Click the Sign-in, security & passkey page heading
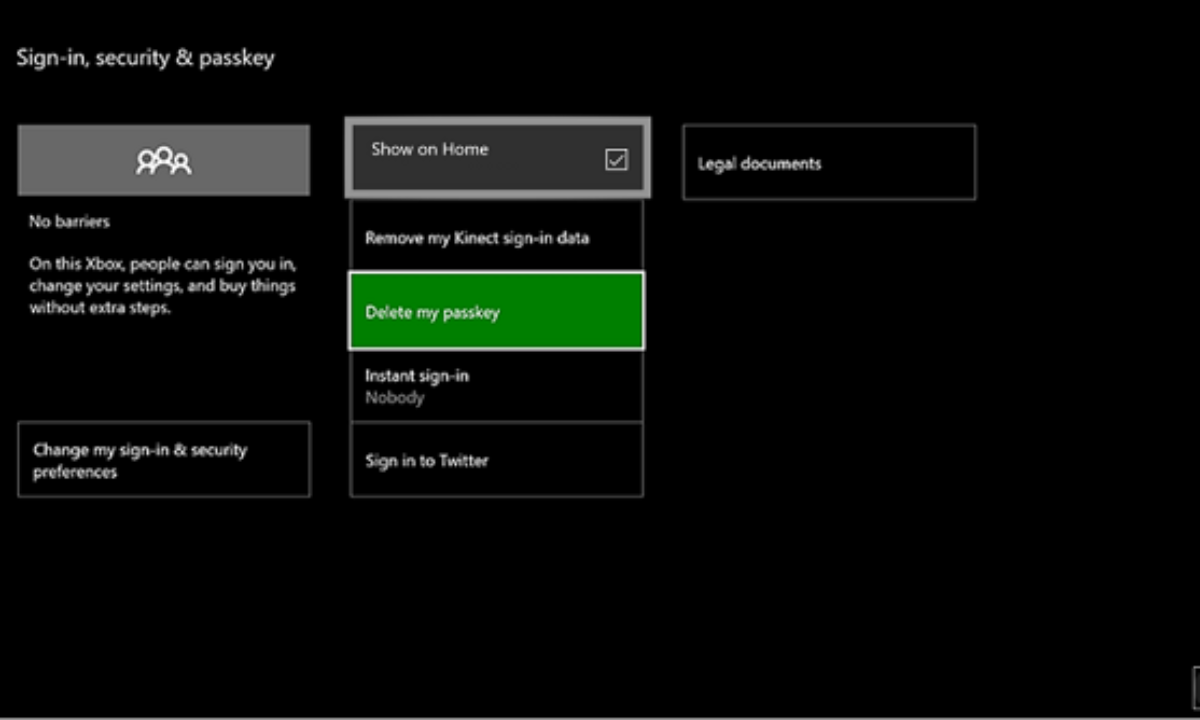This screenshot has width=1200, height=720. [x=145, y=58]
